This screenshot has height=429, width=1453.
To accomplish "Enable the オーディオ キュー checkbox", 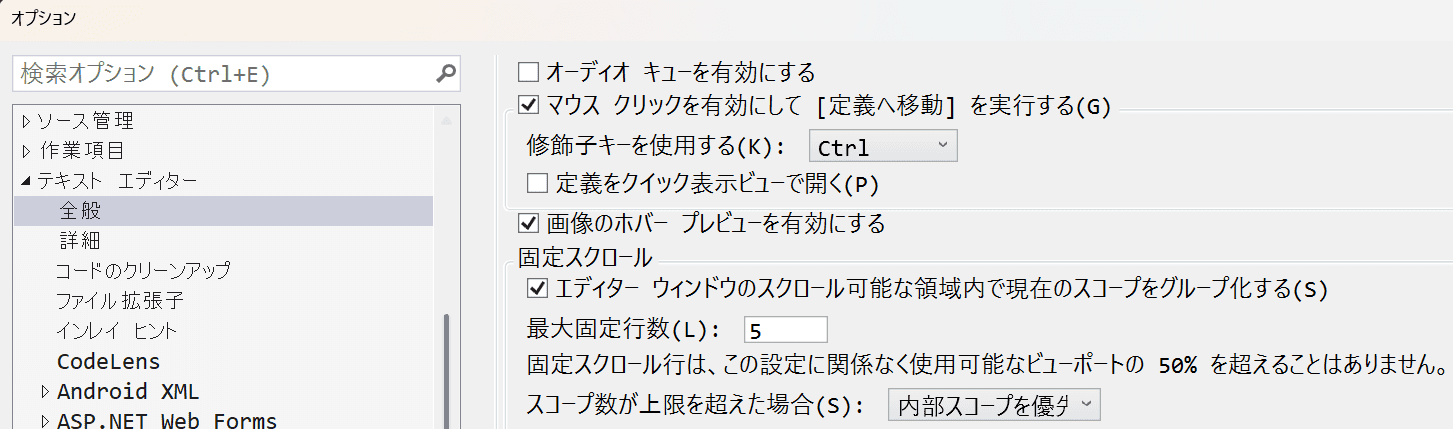I will tap(529, 72).
